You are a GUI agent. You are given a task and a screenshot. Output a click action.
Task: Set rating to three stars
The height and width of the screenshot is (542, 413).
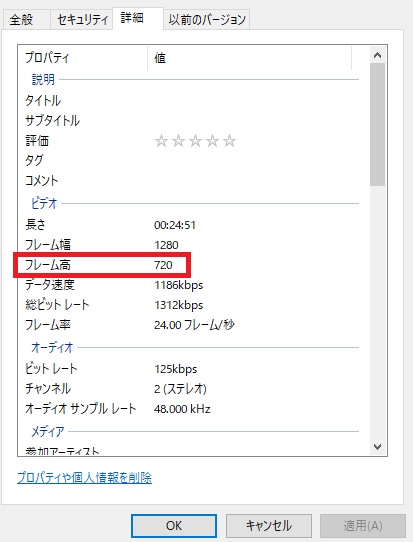click(x=195, y=141)
